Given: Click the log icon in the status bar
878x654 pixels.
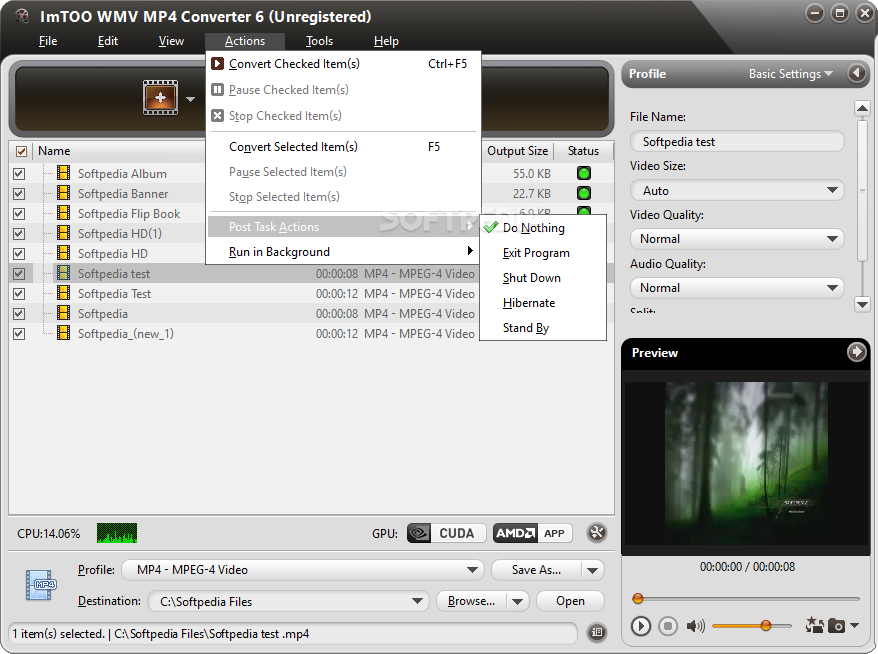Looking at the screenshot, I should click(597, 632).
